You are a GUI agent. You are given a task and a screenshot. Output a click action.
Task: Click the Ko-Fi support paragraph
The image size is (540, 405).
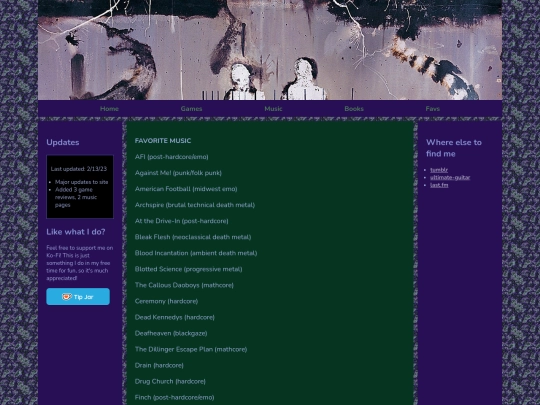point(80,263)
